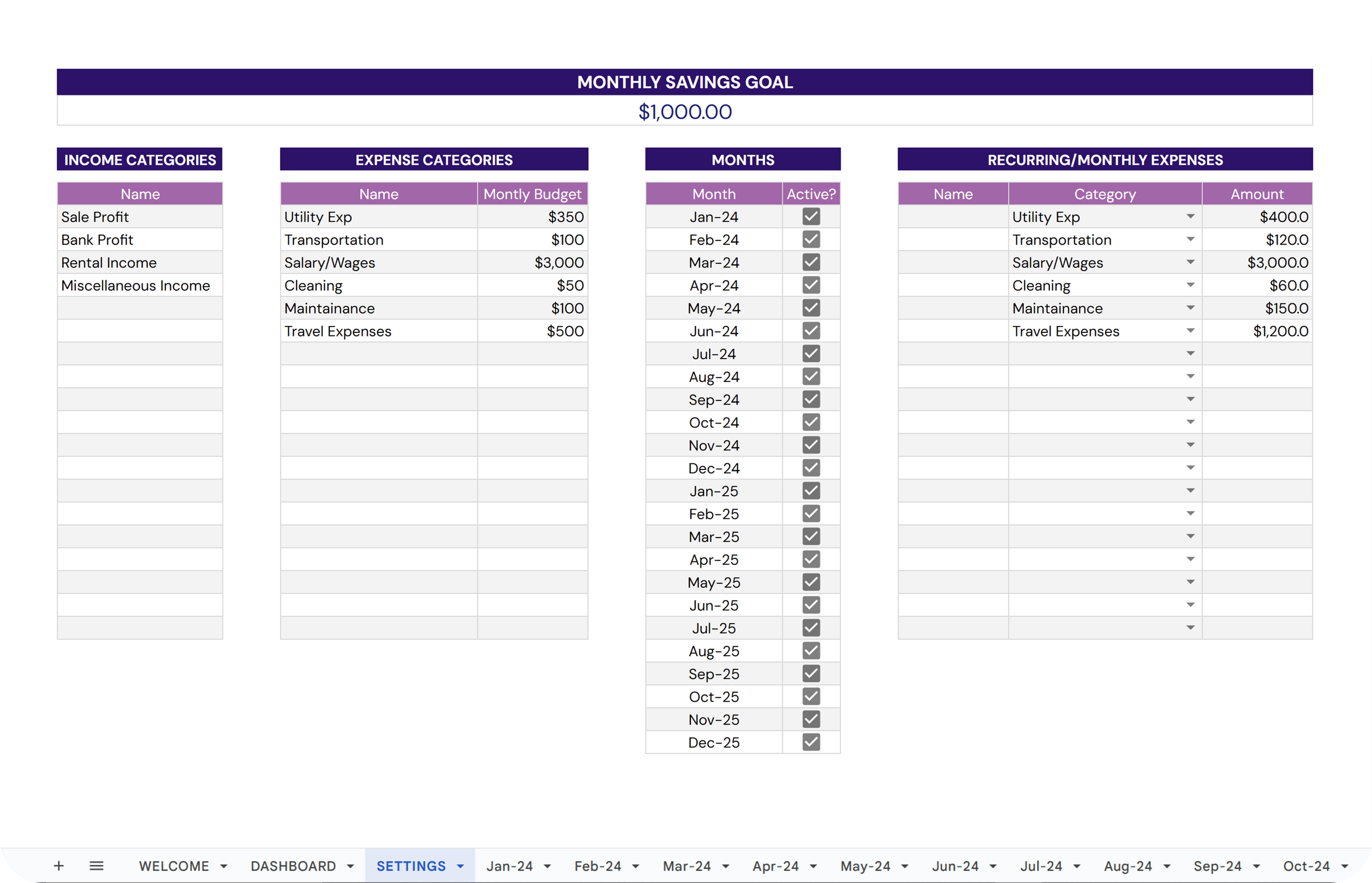Select the $1,000.00 monthly savings goal cell
1372x883 pixels.
click(x=685, y=111)
